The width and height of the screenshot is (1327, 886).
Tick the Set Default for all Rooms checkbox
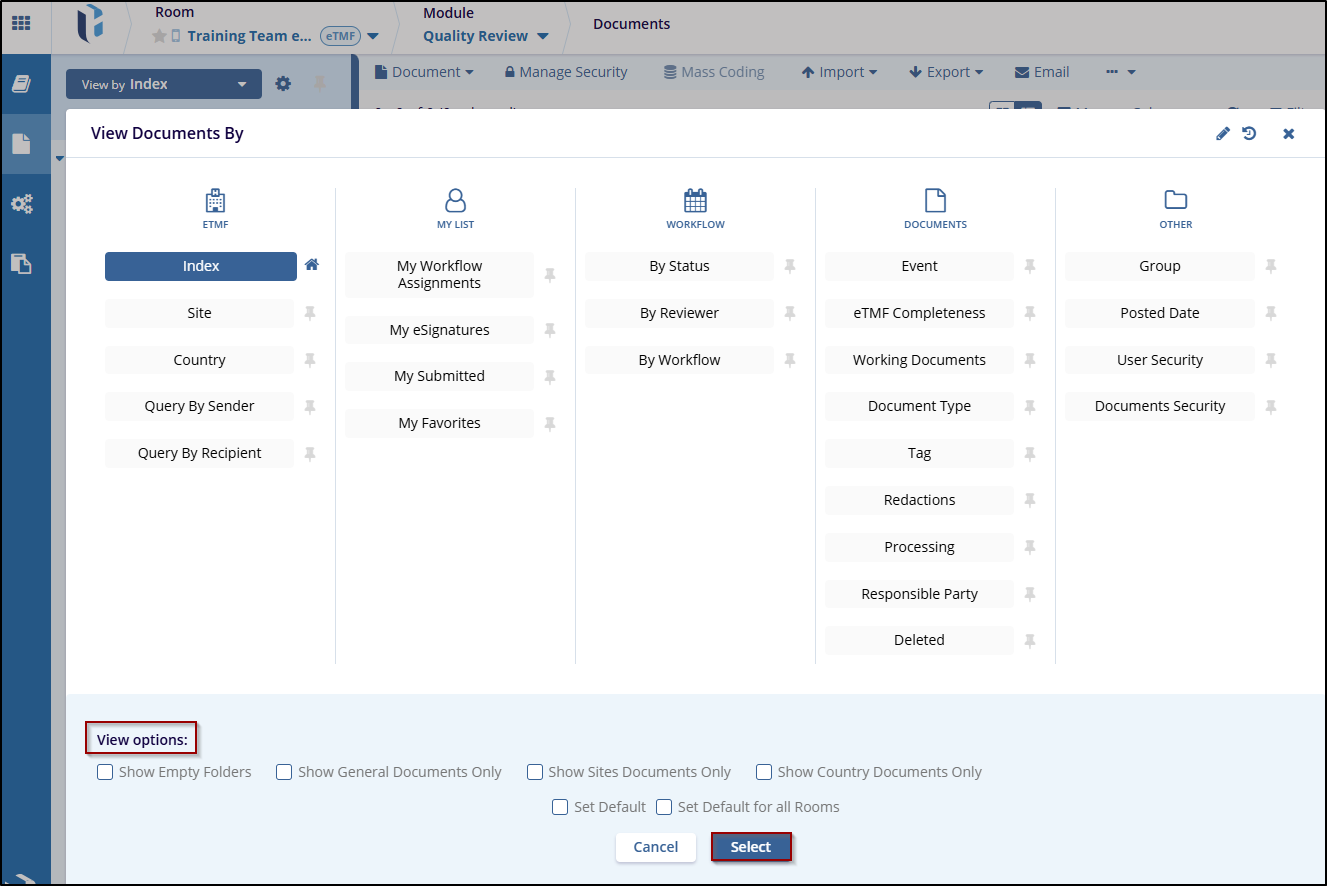point(664,807)
